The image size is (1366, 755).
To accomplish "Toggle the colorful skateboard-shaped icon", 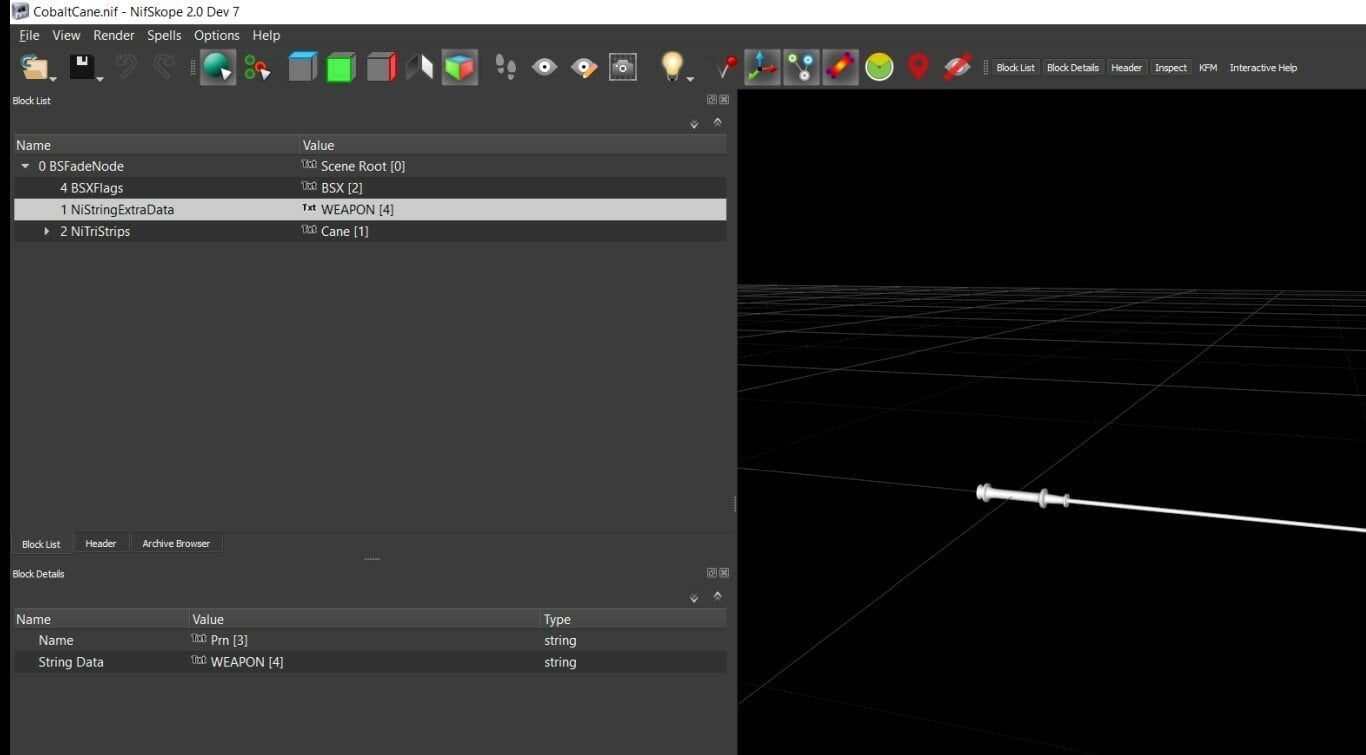I will (x=840, y=67).
